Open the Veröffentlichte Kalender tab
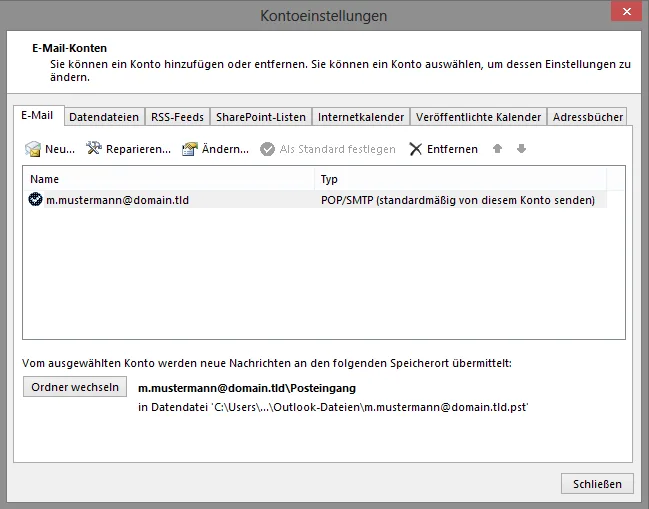649x509 pixels. pos(478,117)
